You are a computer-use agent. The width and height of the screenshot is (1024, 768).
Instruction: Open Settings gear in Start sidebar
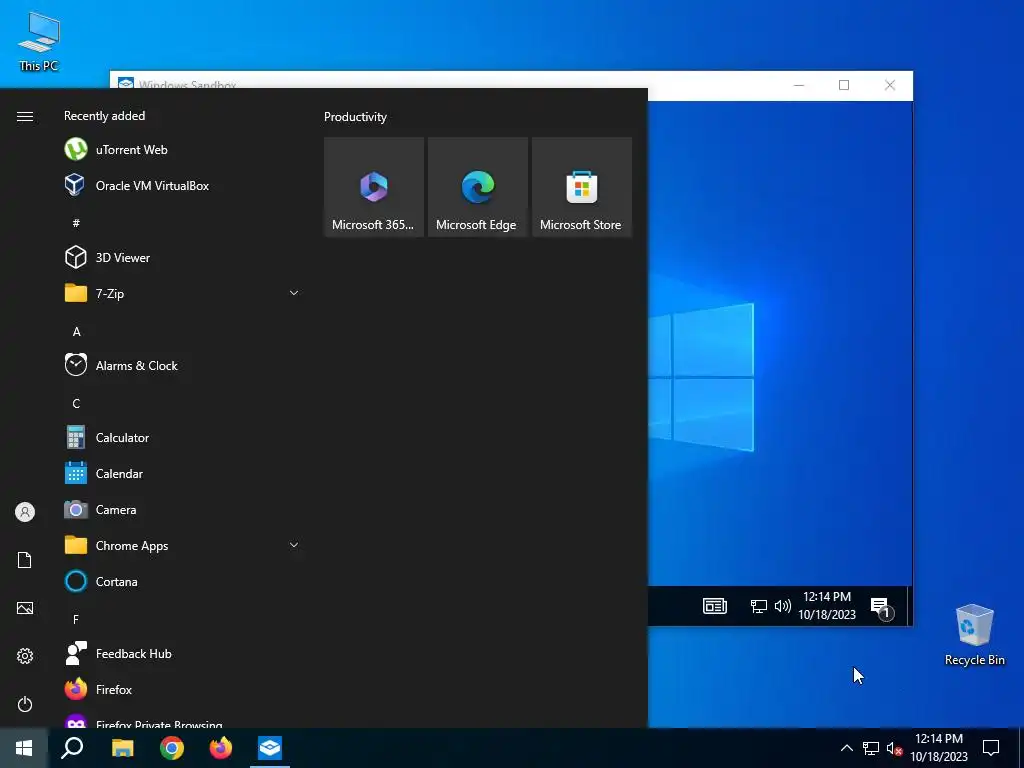[25, 656]
